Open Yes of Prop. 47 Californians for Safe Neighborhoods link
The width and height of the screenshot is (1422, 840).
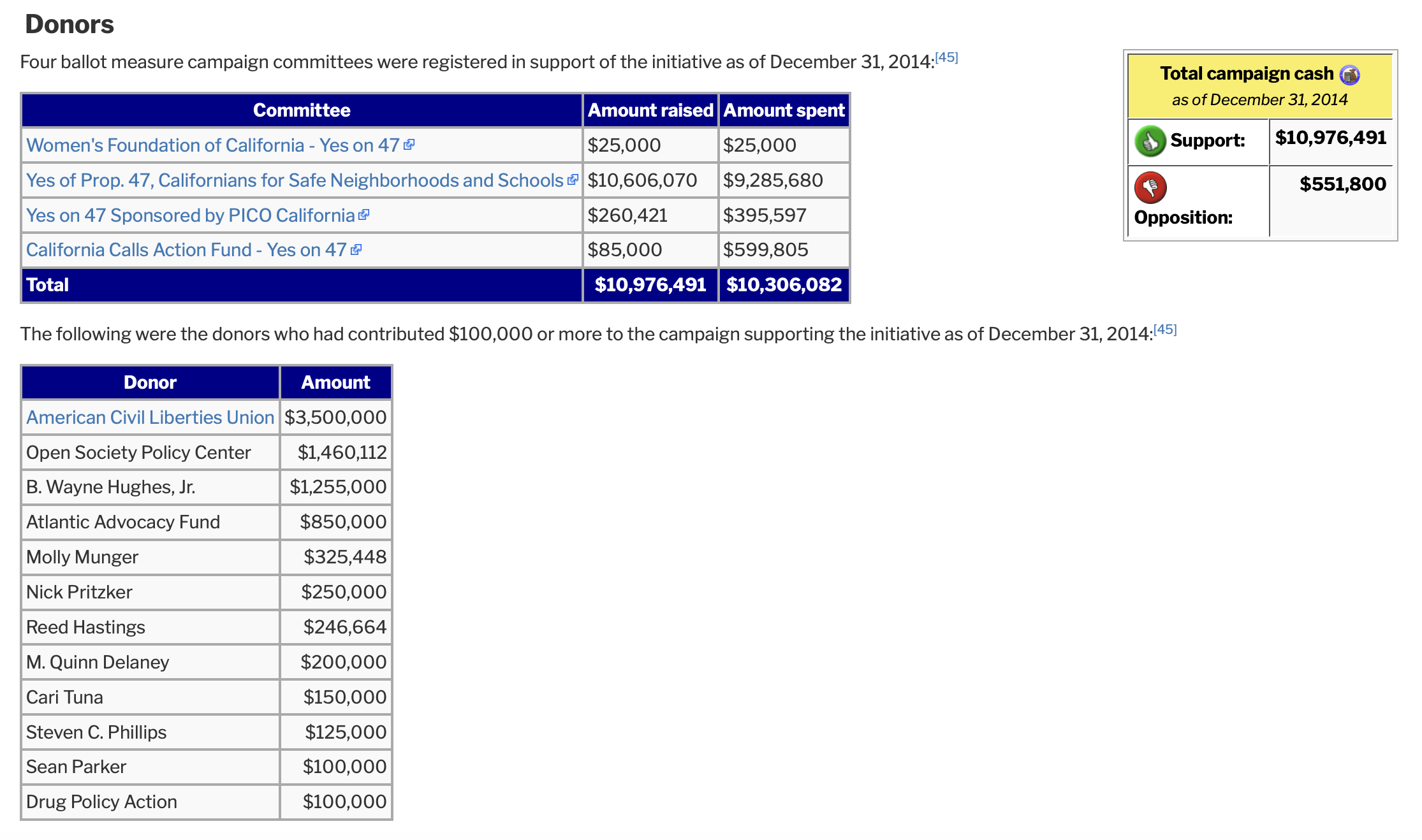[x=295, y=180]
